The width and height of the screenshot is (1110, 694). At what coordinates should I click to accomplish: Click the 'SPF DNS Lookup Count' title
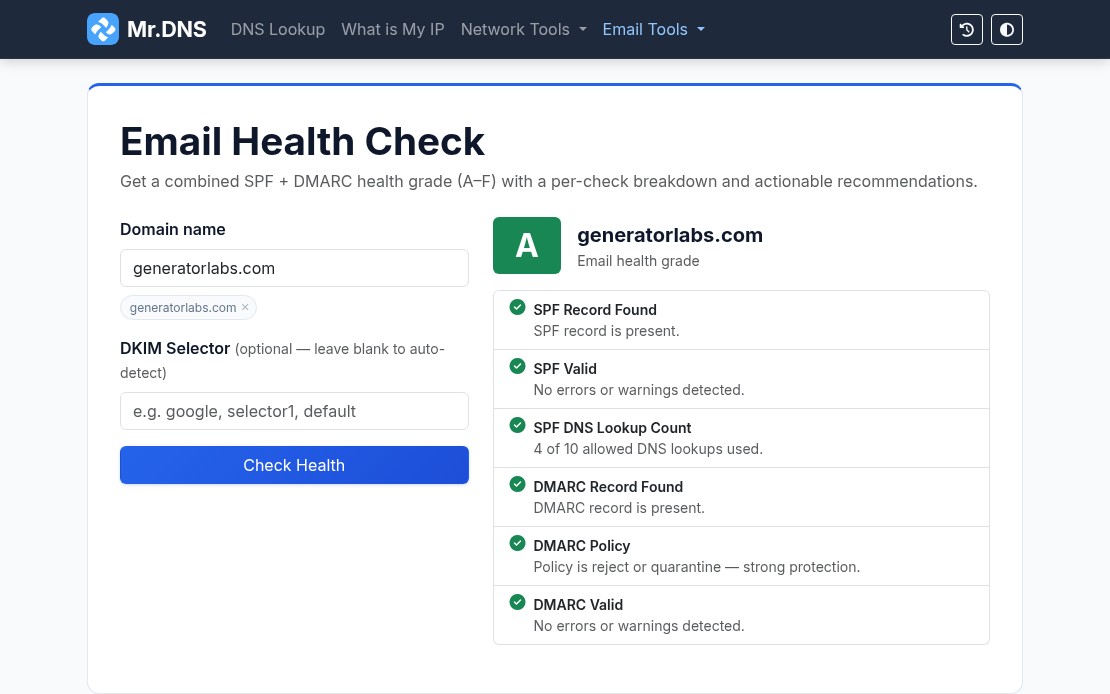612,428
